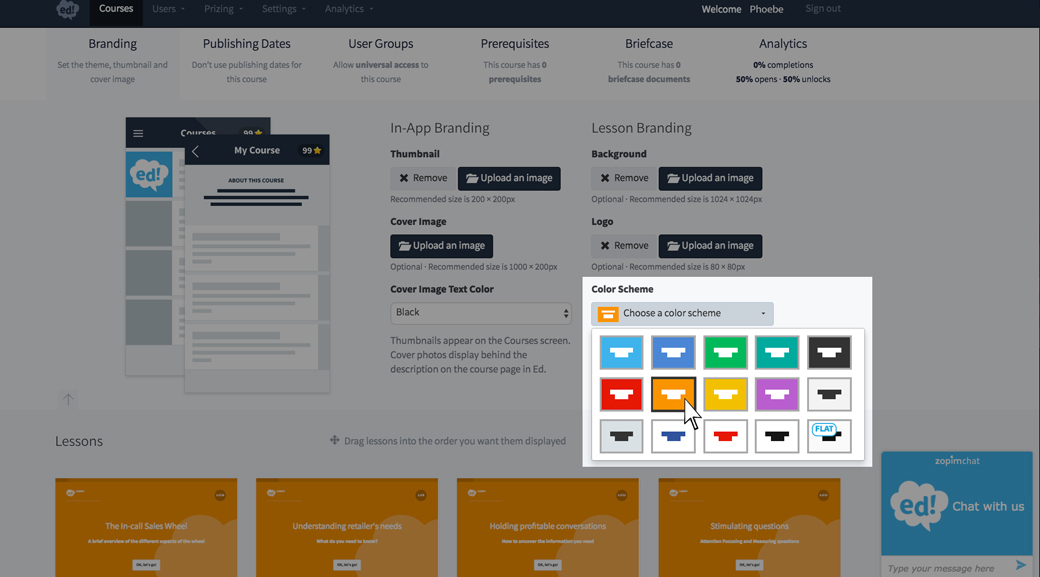
Task: Remove the Thumbnail image
Action: point(423,178)
